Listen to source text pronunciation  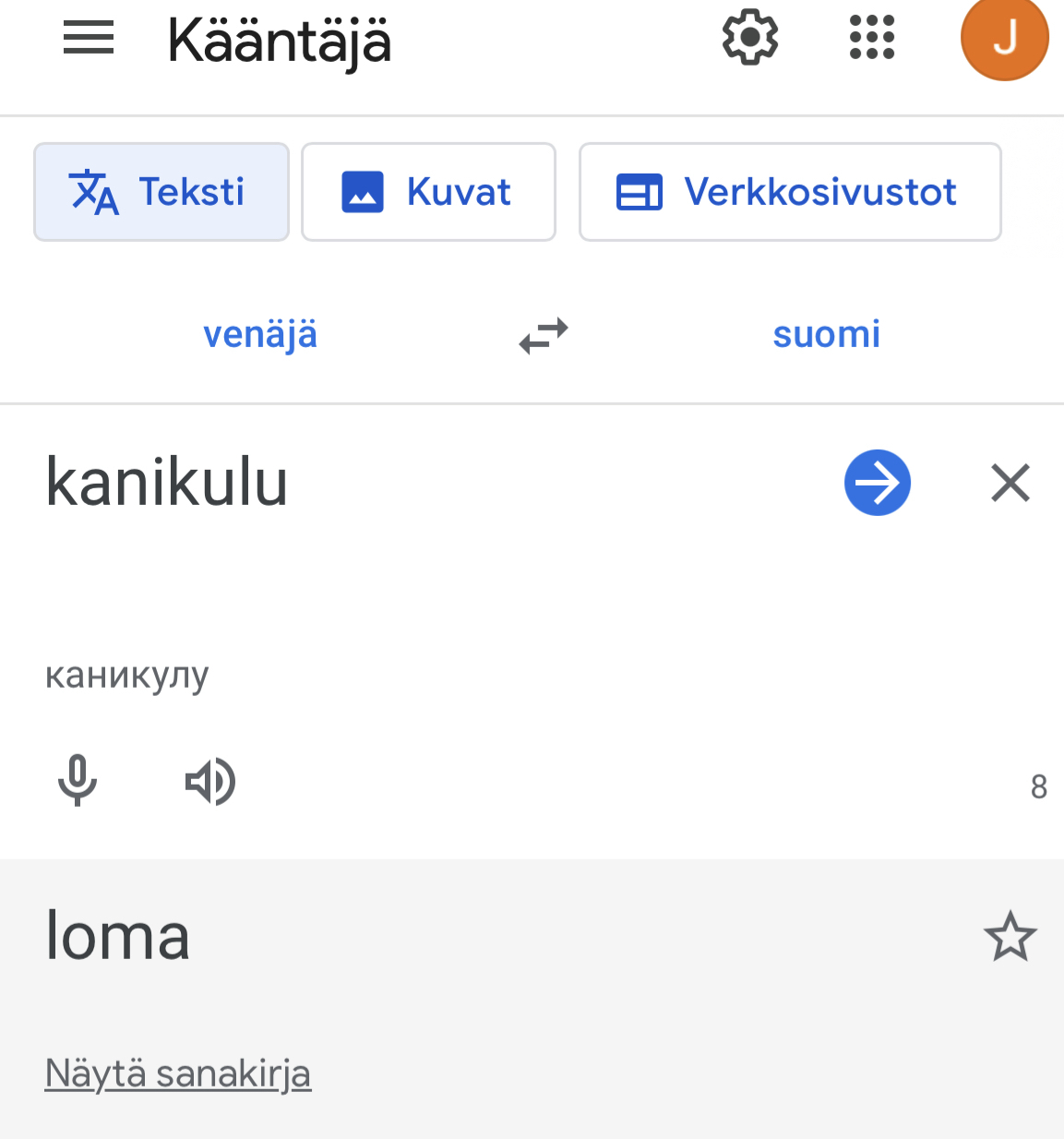210,782
